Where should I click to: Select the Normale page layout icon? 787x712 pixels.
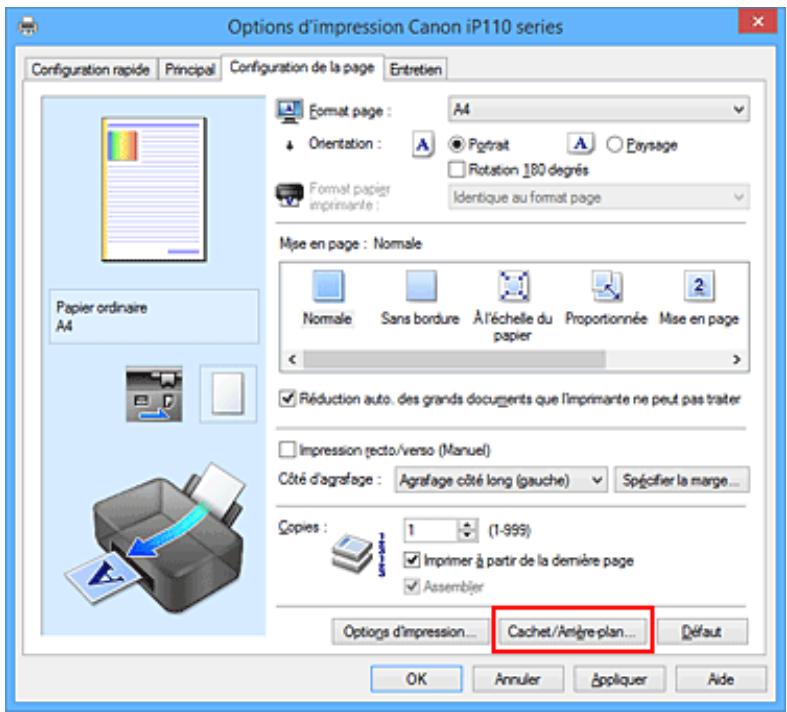point(328,286)
